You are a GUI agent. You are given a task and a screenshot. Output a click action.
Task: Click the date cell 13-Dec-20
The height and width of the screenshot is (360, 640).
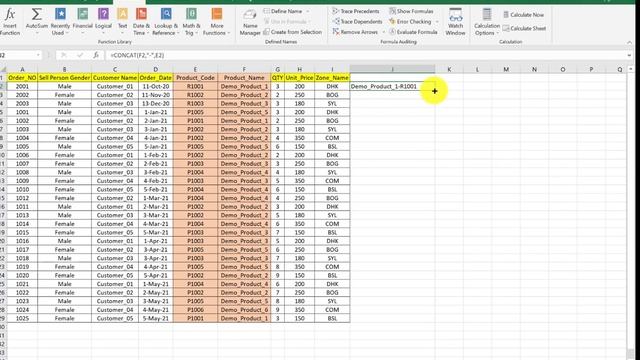tap(156, 103)
